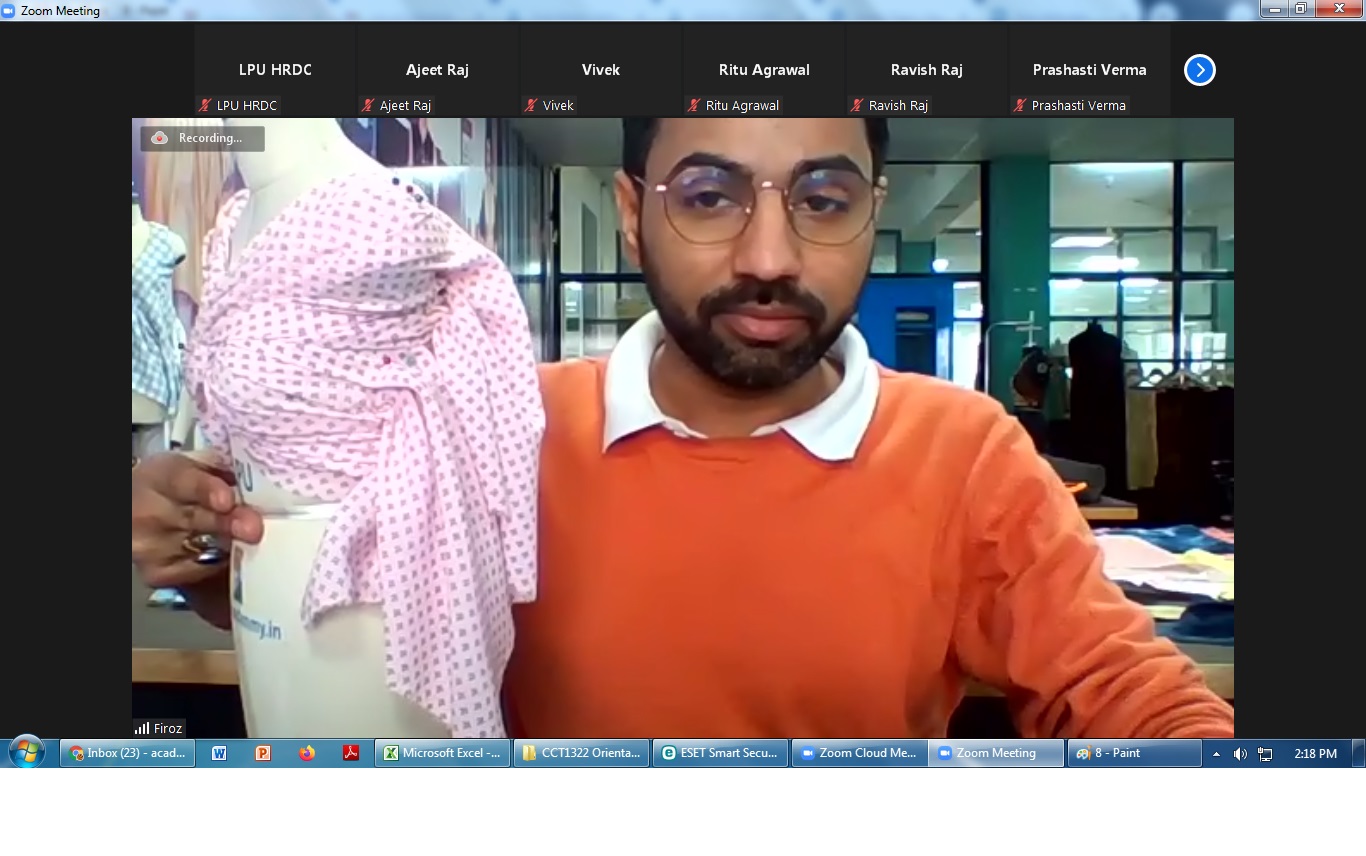1366x856 pixels.
Task: Click muted mic icon beside Ritu Agrawal label
Action: coord(694,105)
